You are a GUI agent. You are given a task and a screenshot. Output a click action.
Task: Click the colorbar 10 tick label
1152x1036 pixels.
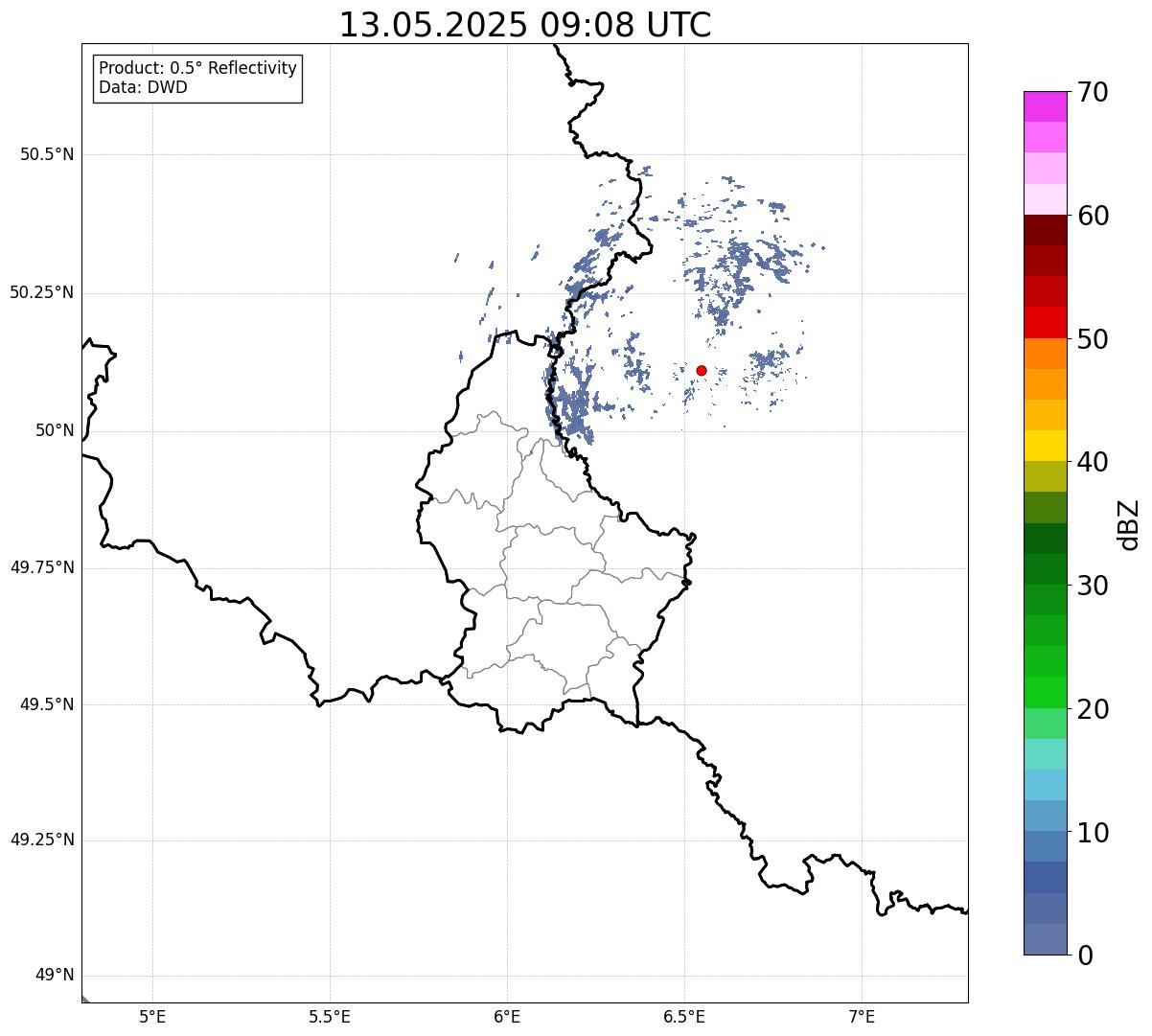(x=1093, y=832)
